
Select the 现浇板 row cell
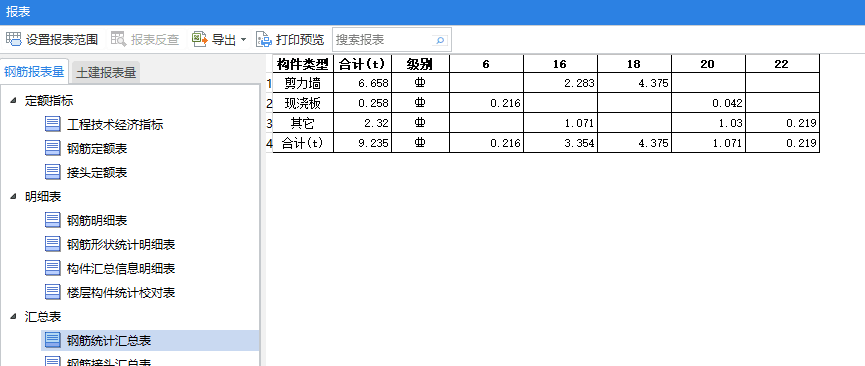(303, 103)
